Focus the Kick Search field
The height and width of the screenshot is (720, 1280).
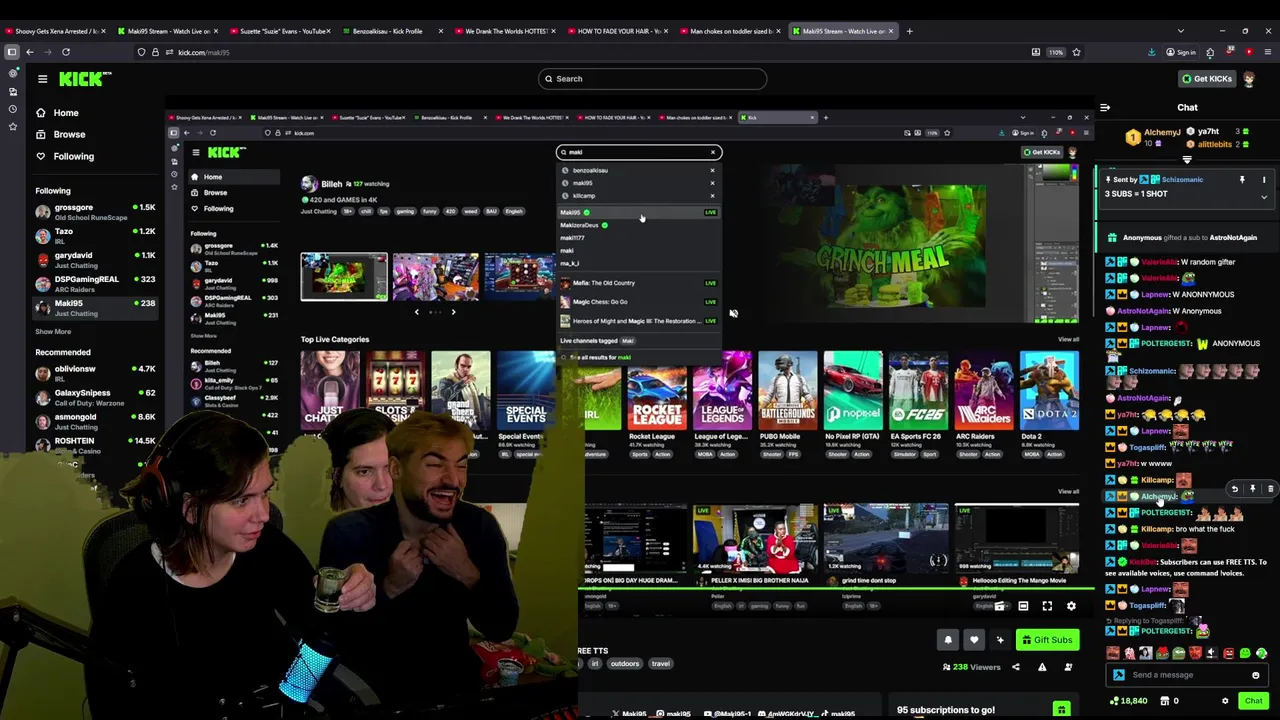652,79
